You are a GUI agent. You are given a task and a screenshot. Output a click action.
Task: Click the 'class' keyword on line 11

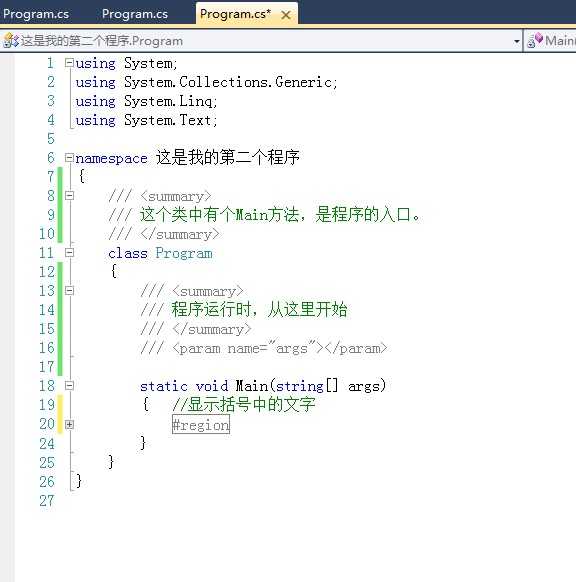pyautogui.click(x=128, y=253)
